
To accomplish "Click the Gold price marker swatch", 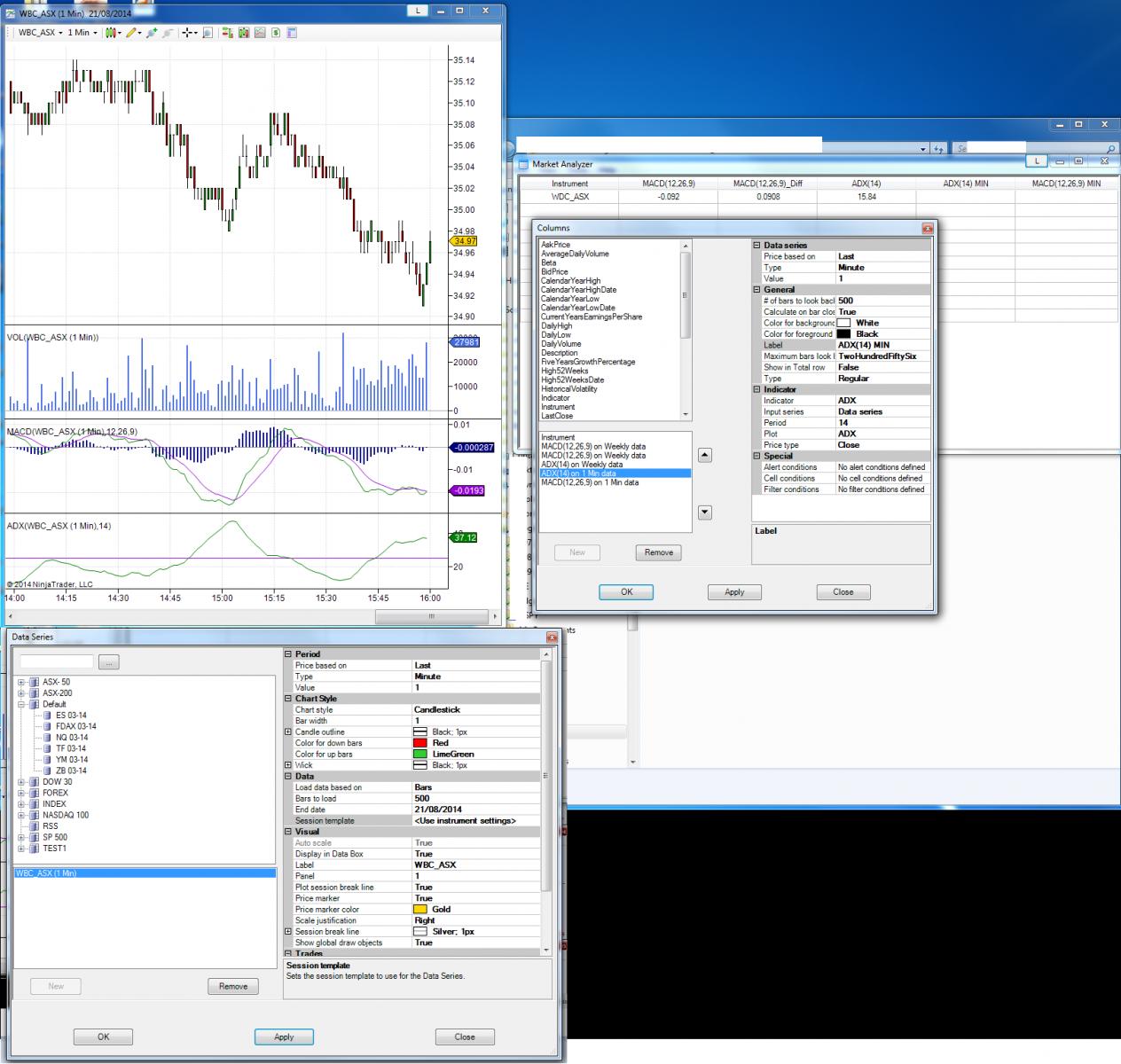I will point(420,910).
